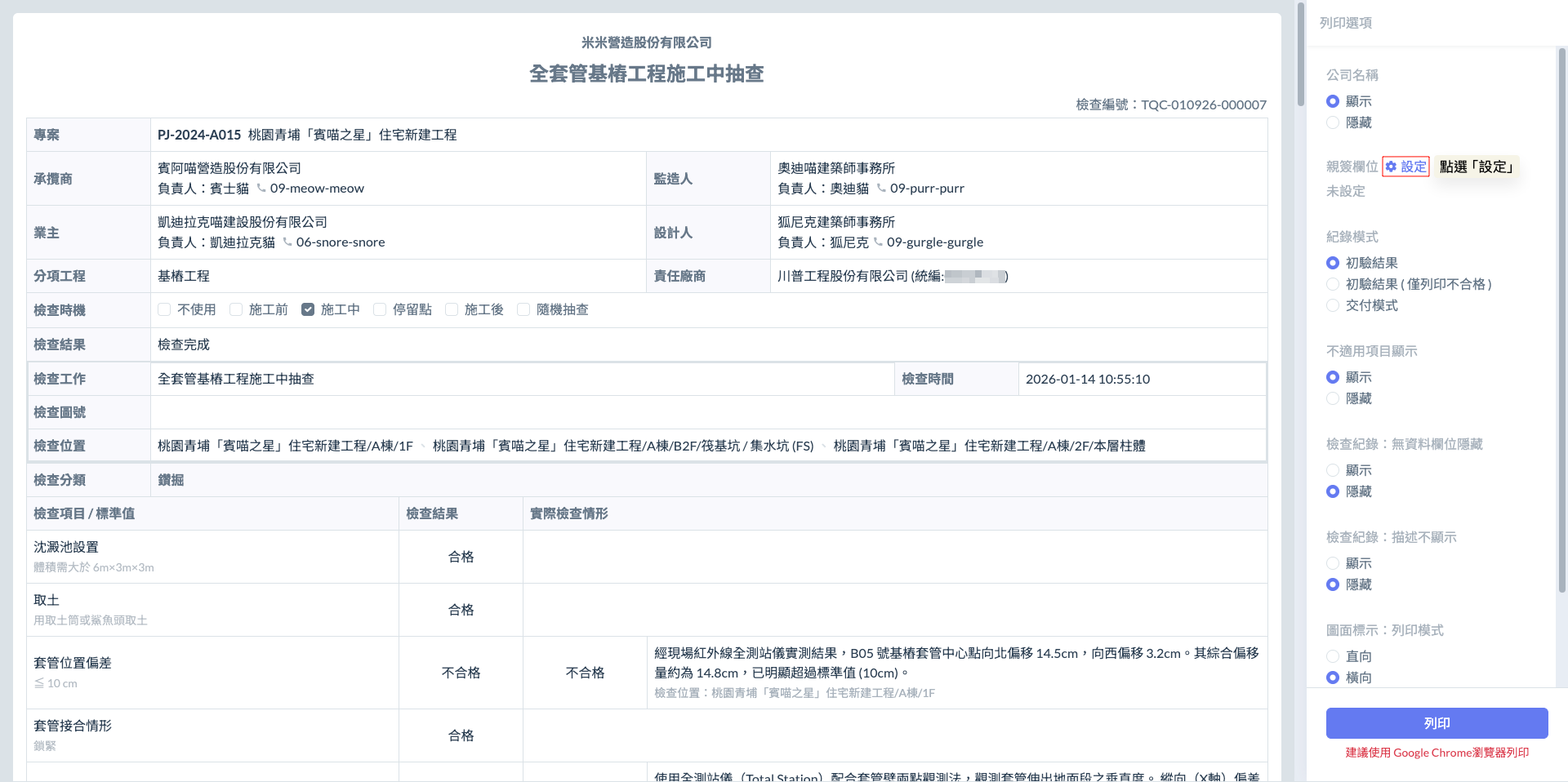Choose 交付模式 record mode
Image resolution: width=1568 pixels, height=782 pixels.
pyautogui.click(x=1333, y=305)
